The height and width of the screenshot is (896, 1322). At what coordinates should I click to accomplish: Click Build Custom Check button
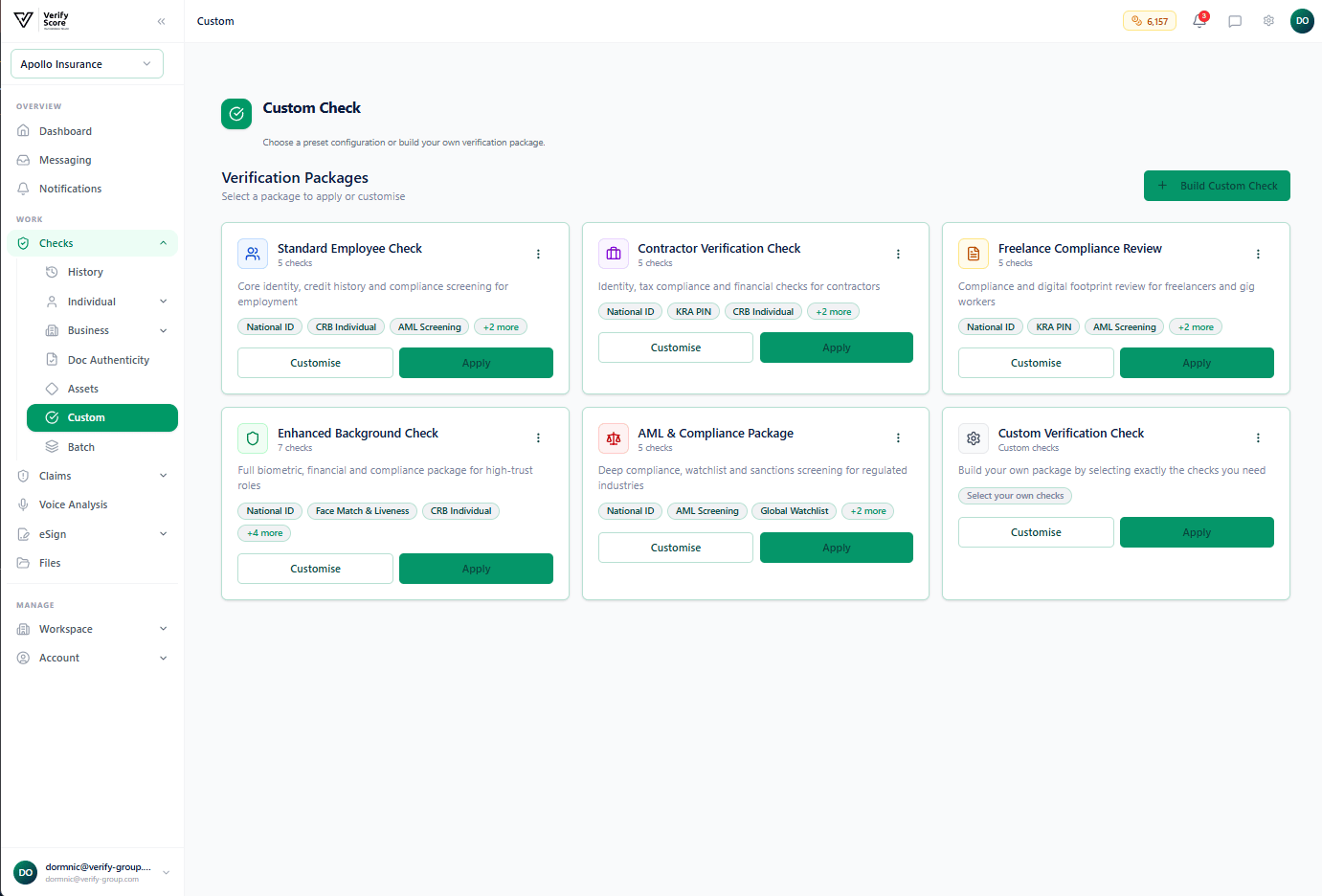click(x=1217, y=186)
